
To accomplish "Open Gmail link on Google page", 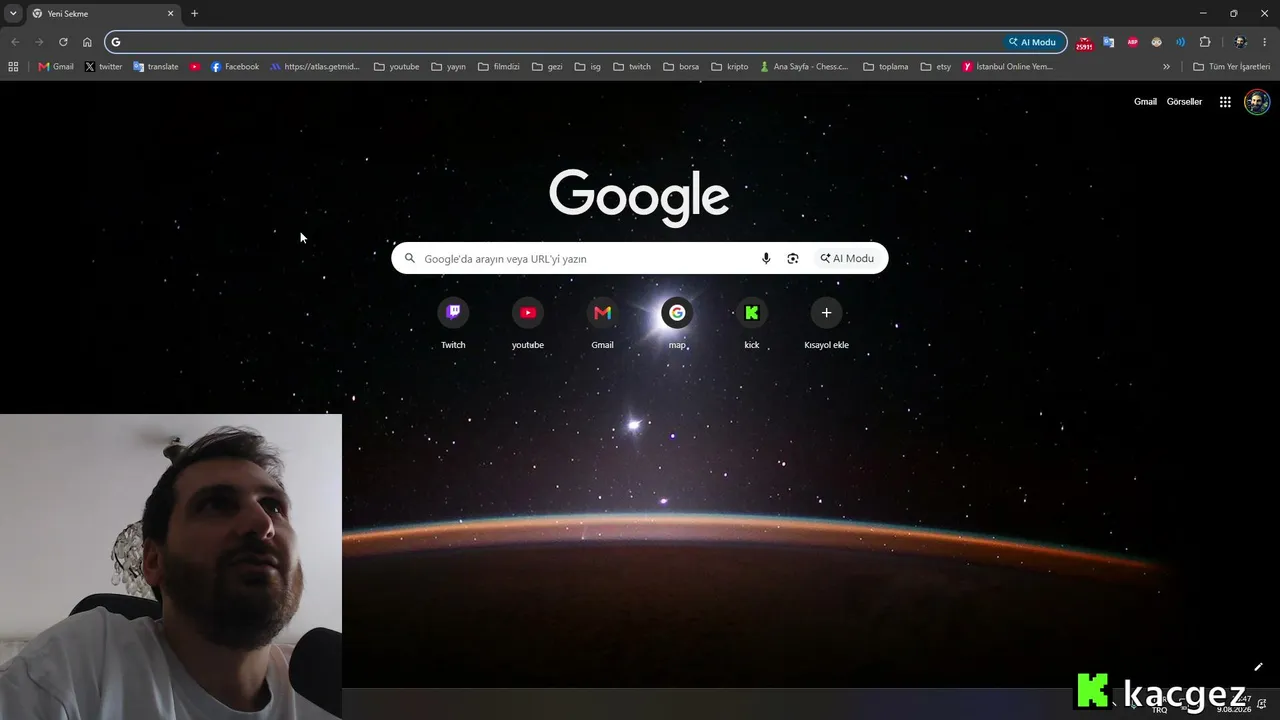I will click(x=1145, y=102).
